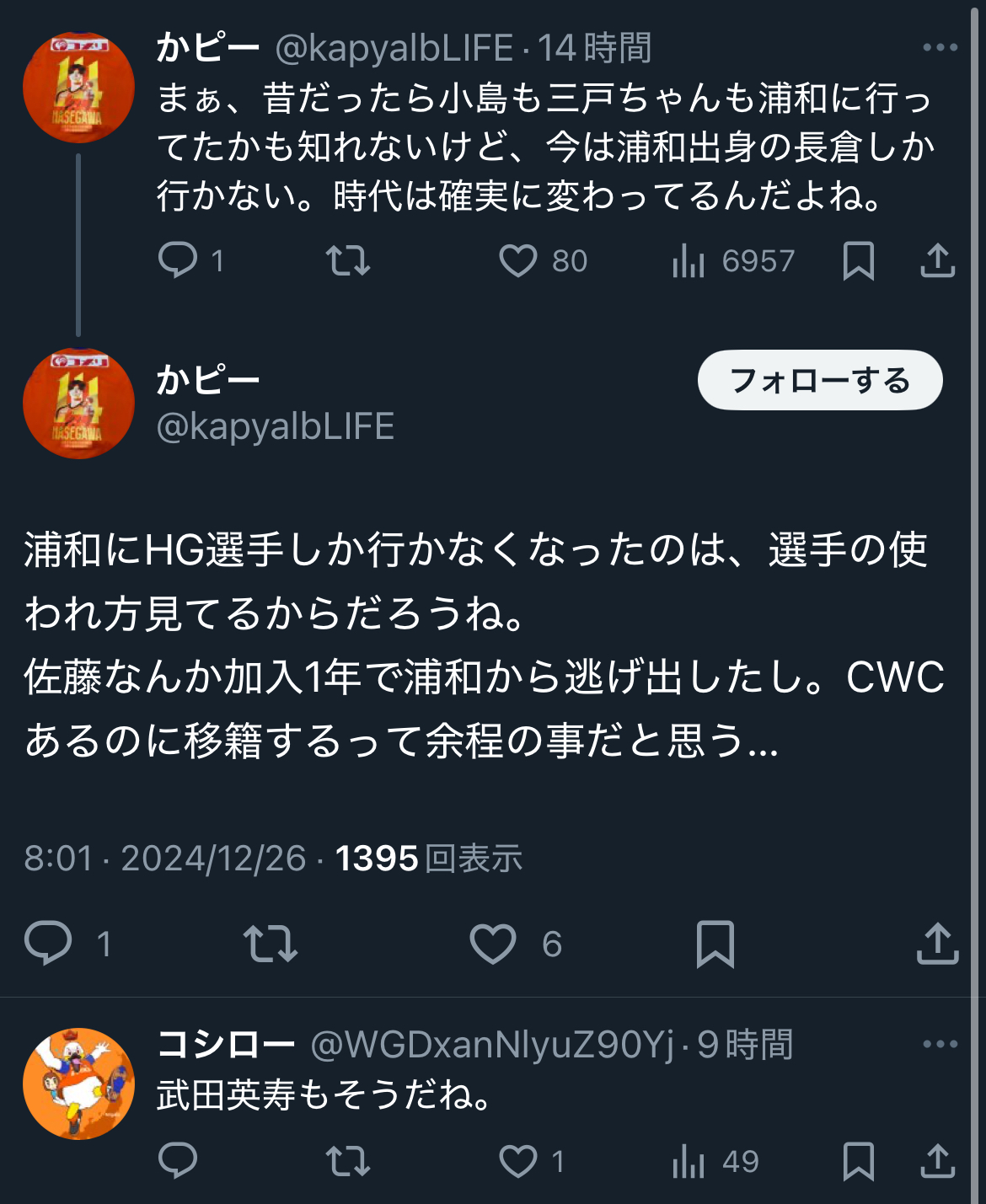Open the コシロー profile avatar
986x1204 pixels.
click(x=78, y=1084)
